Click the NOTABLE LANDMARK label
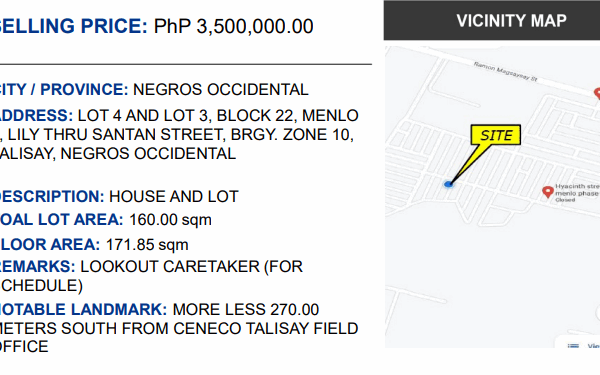The width and height of the screenshot is (600, 375). click(83, 310)
